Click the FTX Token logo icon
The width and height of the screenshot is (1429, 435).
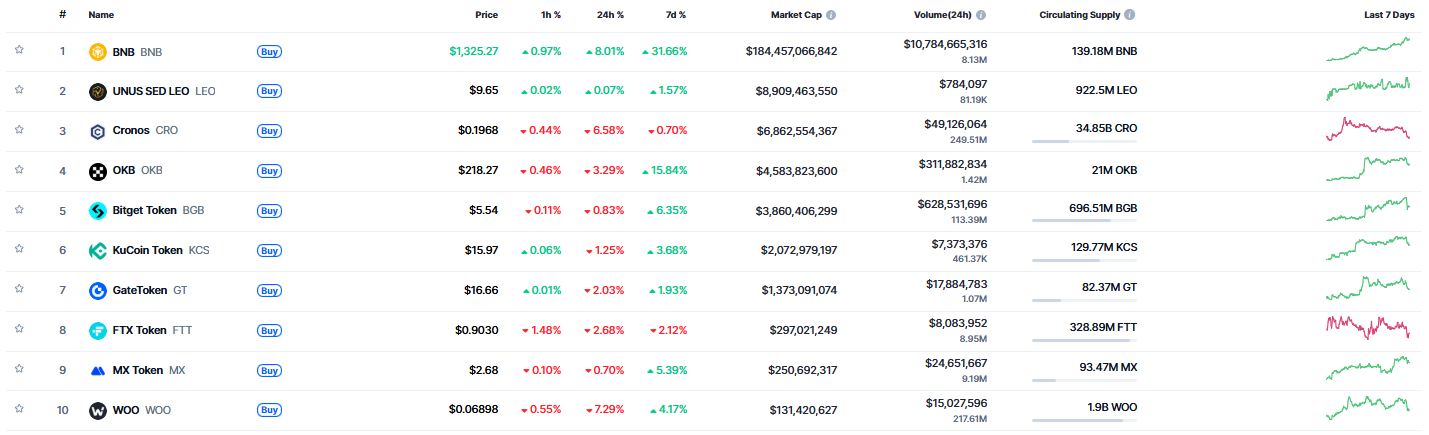98,331
